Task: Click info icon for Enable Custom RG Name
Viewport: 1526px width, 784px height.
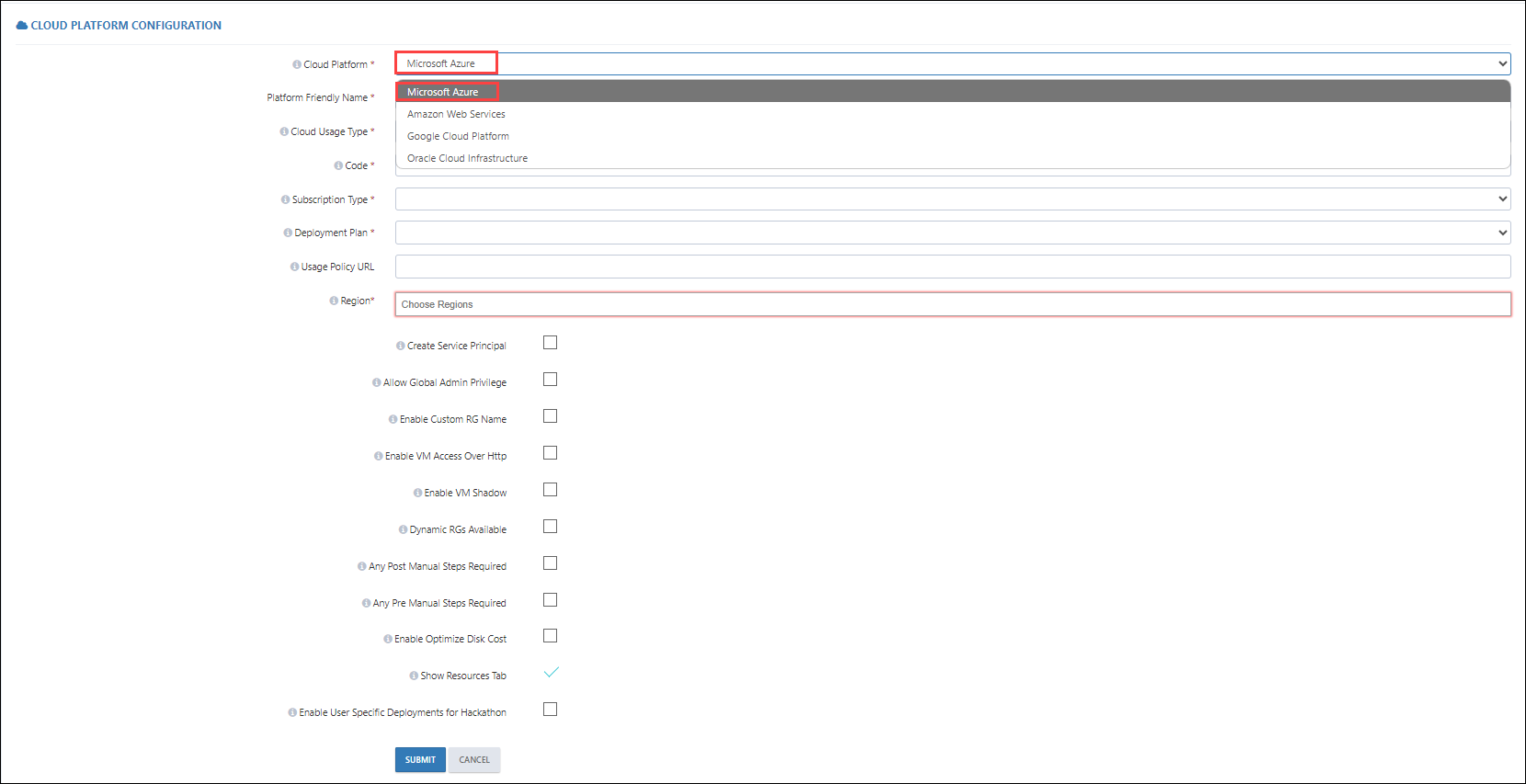Action: point(393,419)
